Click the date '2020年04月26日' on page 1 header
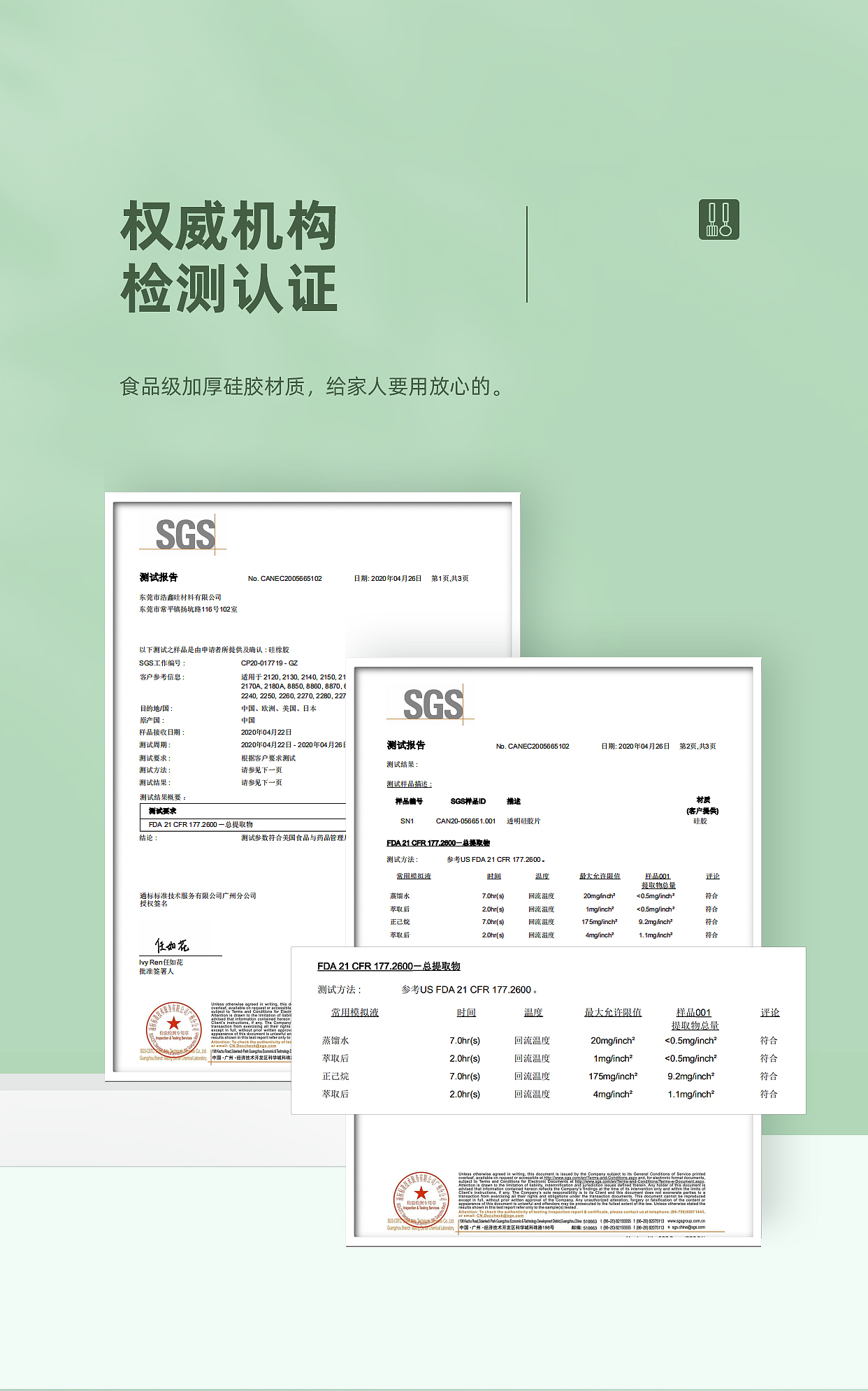This screenshot has height=1391, width=868. coord(396,579)
